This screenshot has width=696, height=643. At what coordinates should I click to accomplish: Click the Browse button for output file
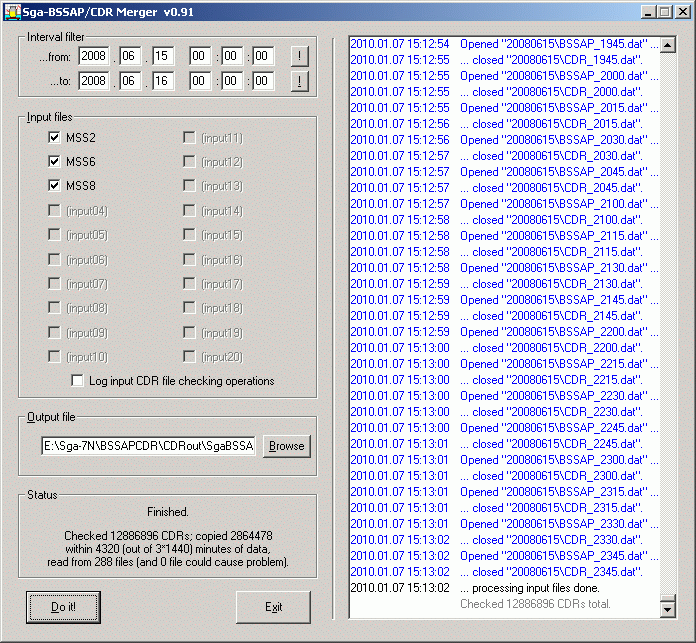[x=287, y=446]
